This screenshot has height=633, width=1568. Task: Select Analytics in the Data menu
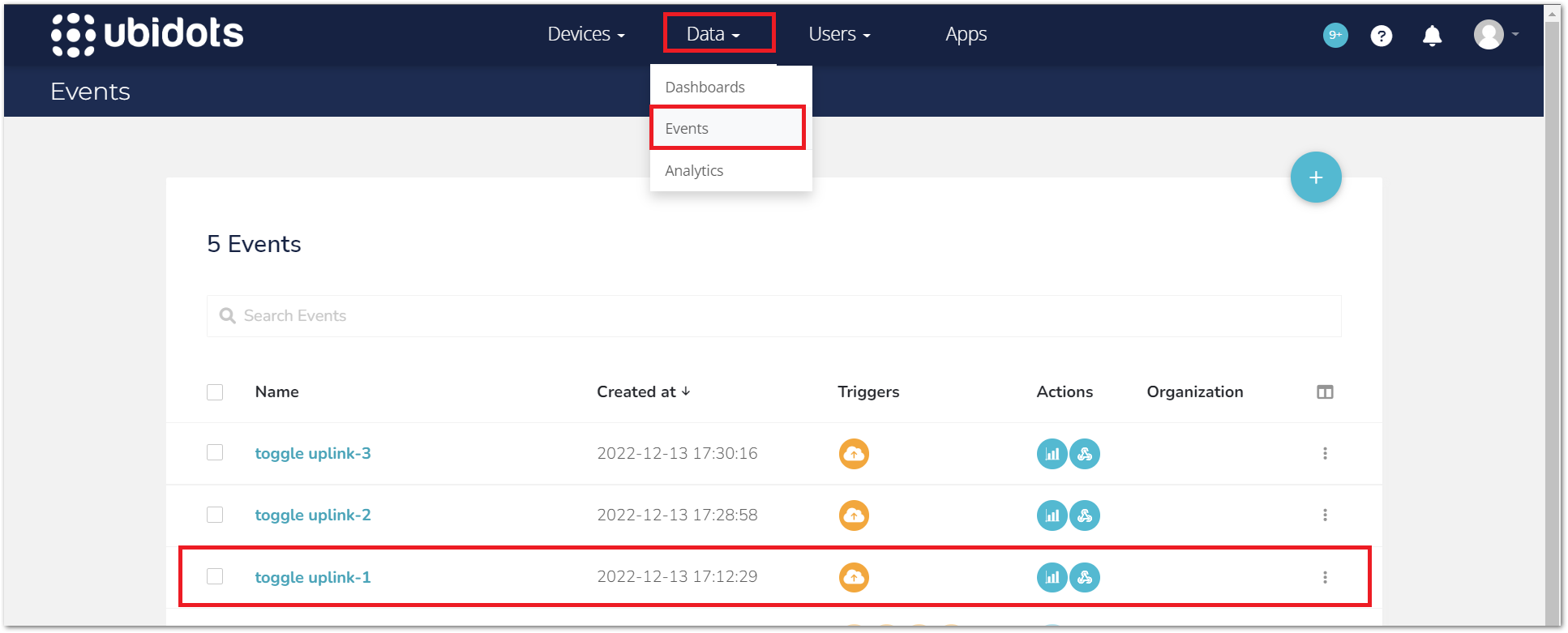click(x=694, y=171)
